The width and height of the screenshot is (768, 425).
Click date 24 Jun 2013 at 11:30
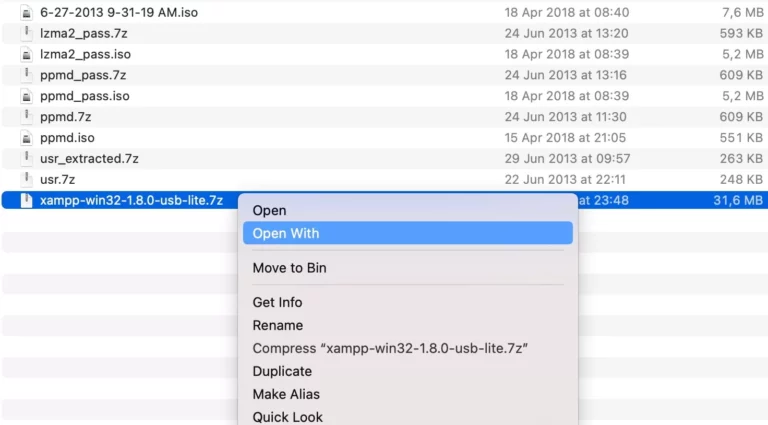pyautogui.click(x=566, y=117)
